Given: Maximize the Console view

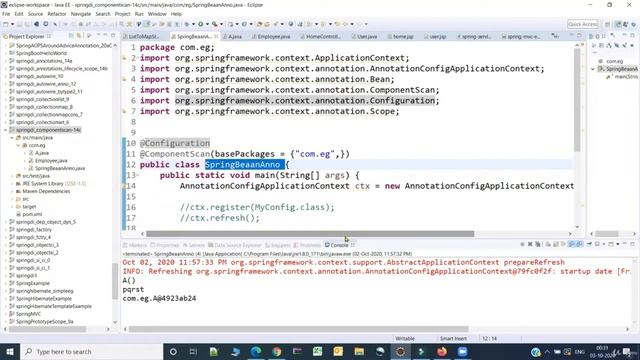Looking at the screenshot, I should [x=632, y=244].
